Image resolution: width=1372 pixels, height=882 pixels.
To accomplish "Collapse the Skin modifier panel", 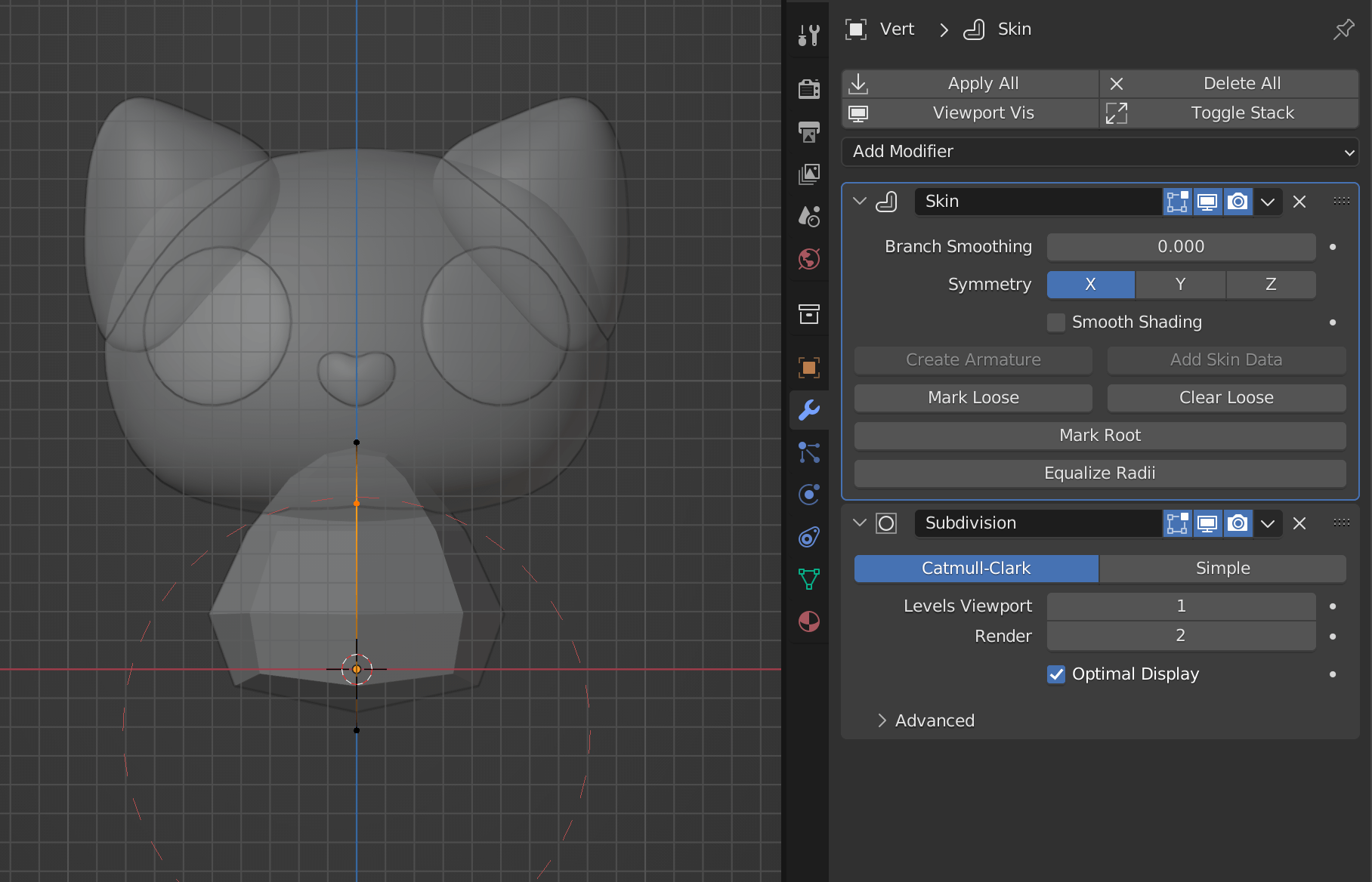I will [x=859, y=201].
